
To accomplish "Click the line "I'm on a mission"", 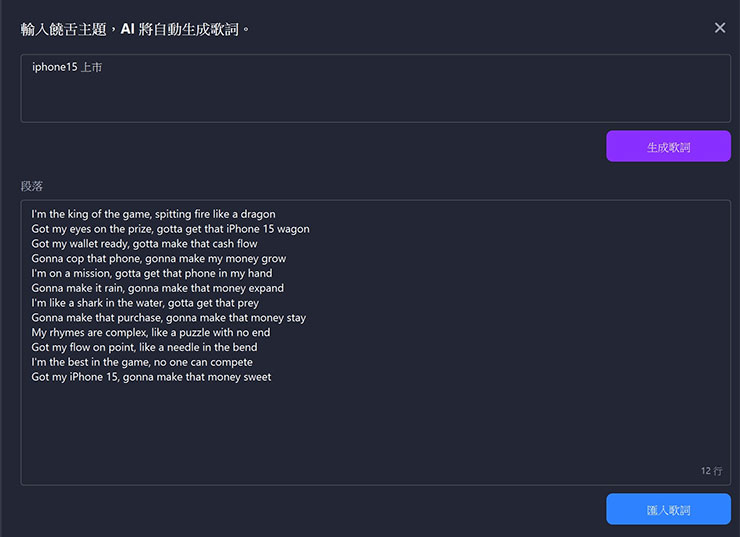I will pyautogui.click(x=151, y=273).
